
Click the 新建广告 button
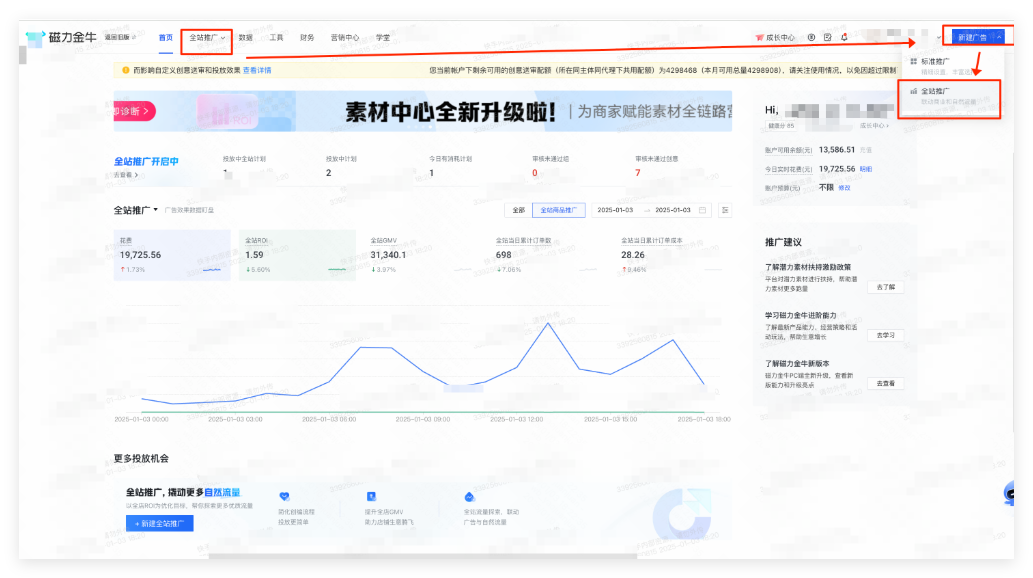[x=978, y=38]
